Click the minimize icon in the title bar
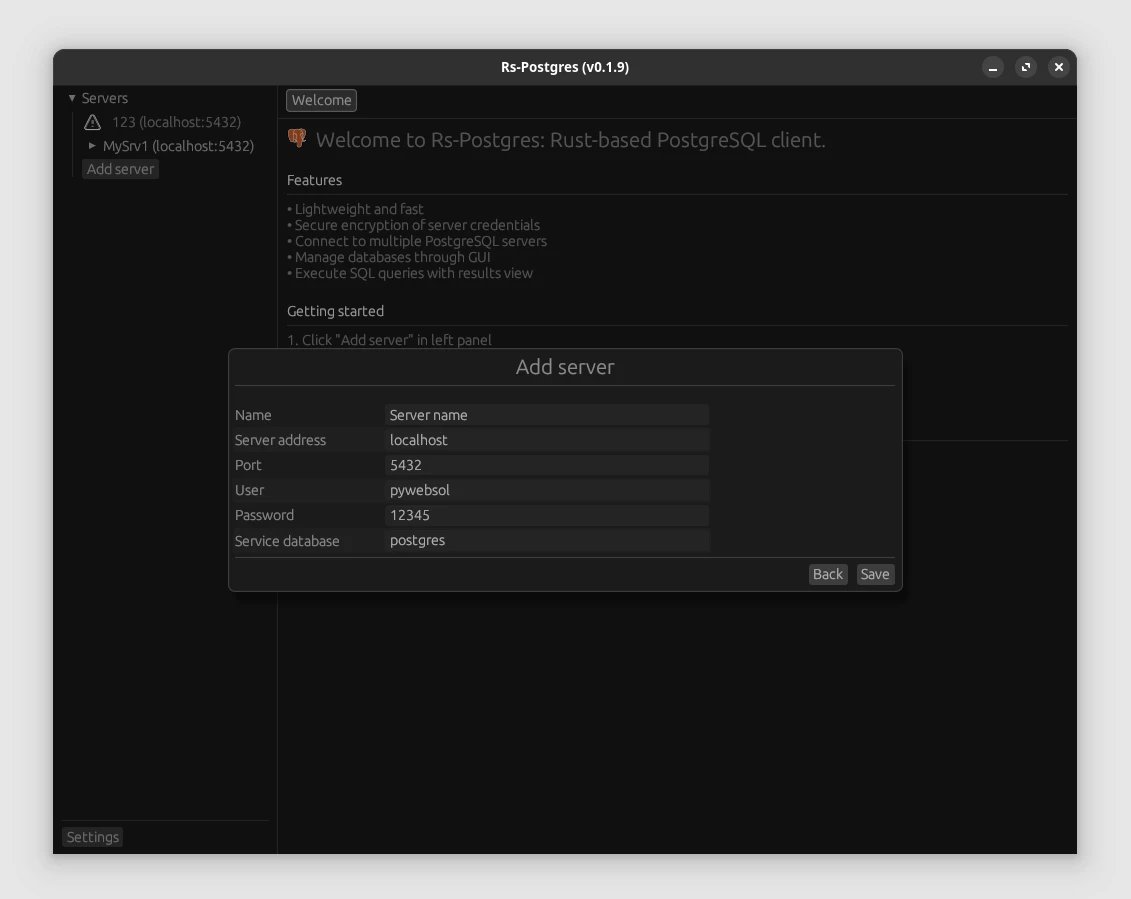 pos(992,66)
